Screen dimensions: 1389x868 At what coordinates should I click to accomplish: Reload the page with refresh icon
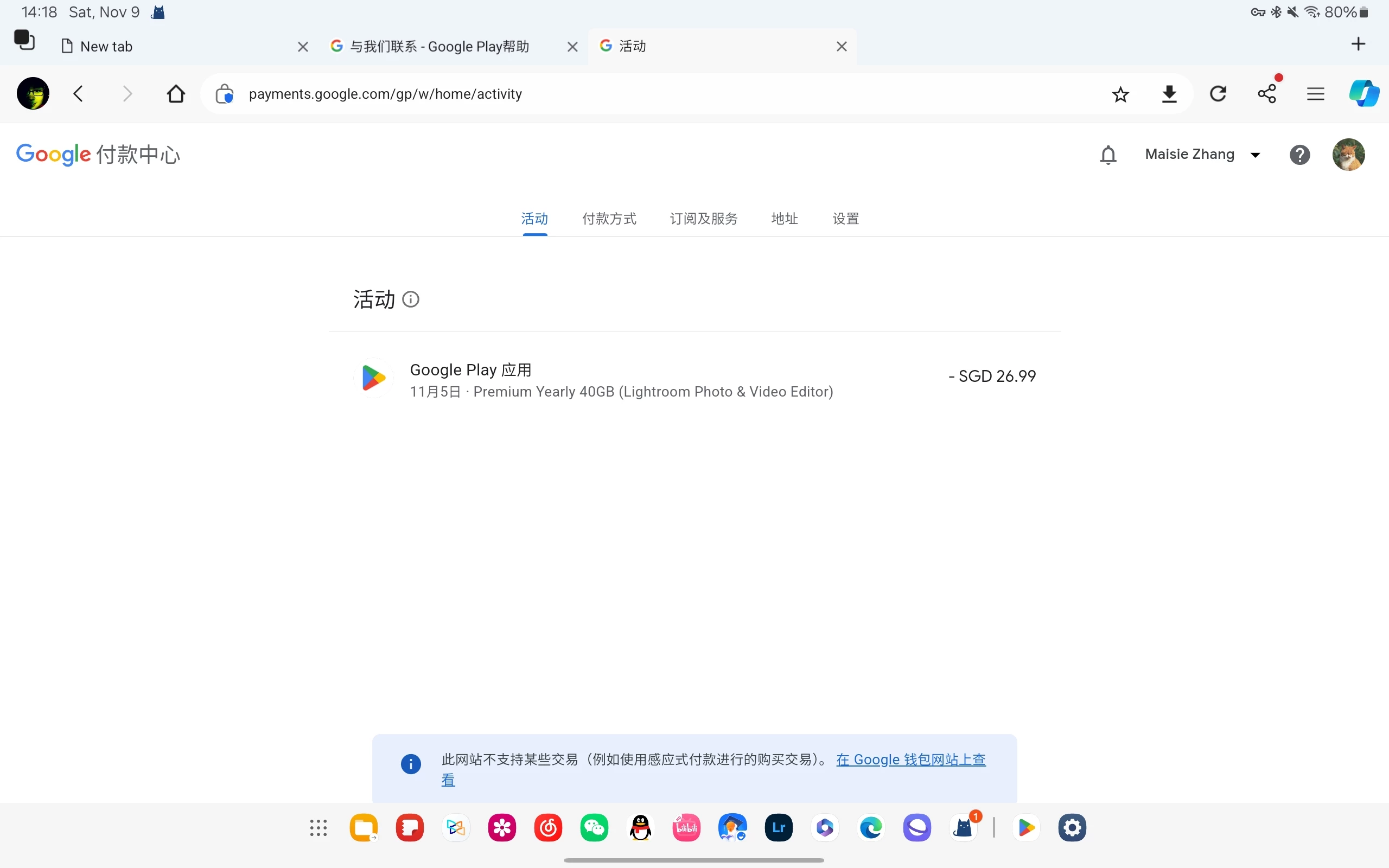(1218, 94)
